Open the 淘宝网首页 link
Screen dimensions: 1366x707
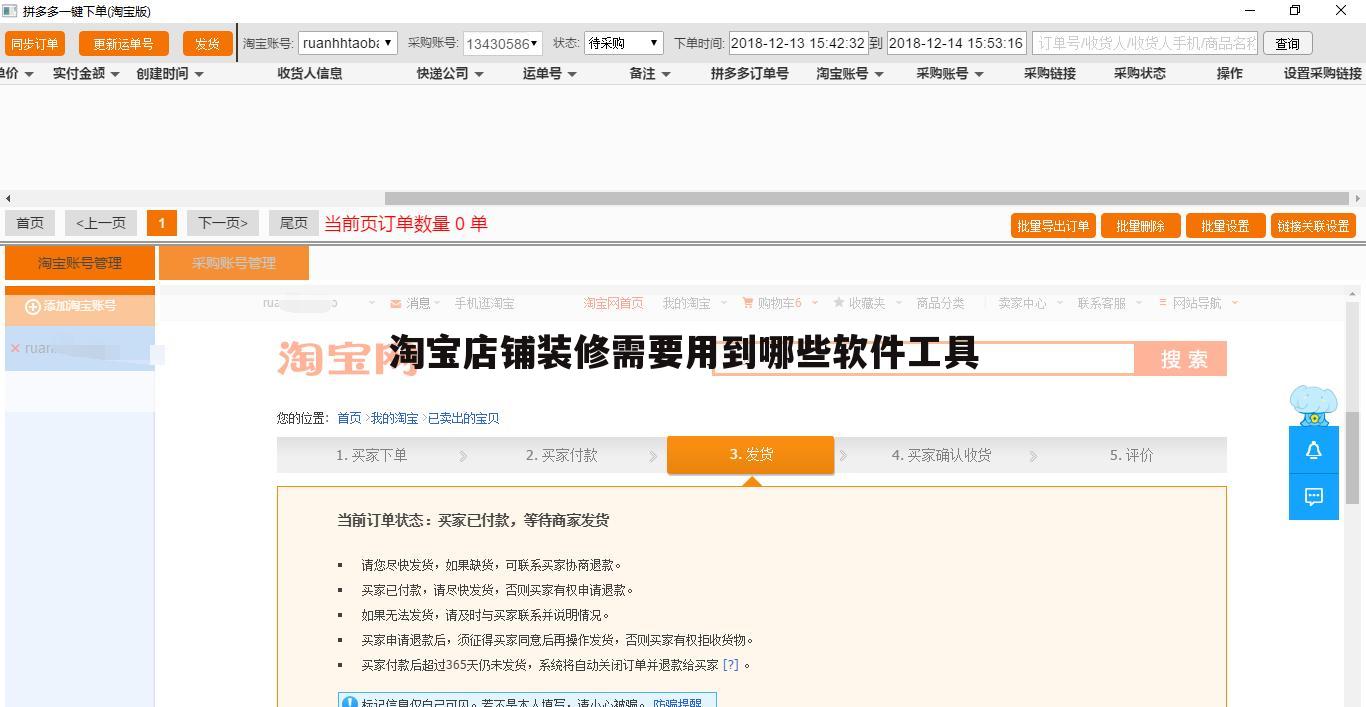pyautogui.click(x=614, y=303)
